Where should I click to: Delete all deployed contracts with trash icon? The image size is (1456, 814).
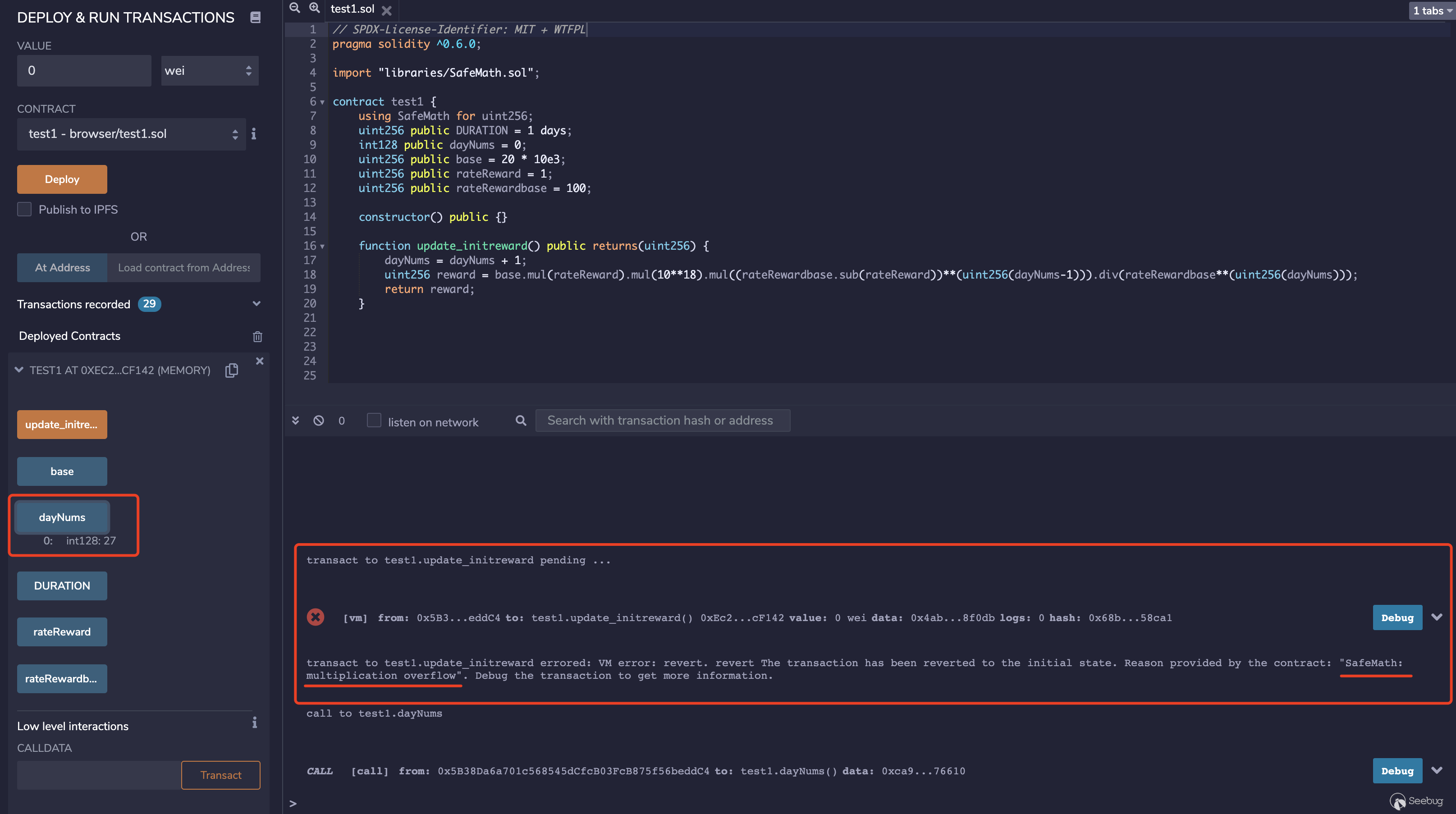point(257,336)
